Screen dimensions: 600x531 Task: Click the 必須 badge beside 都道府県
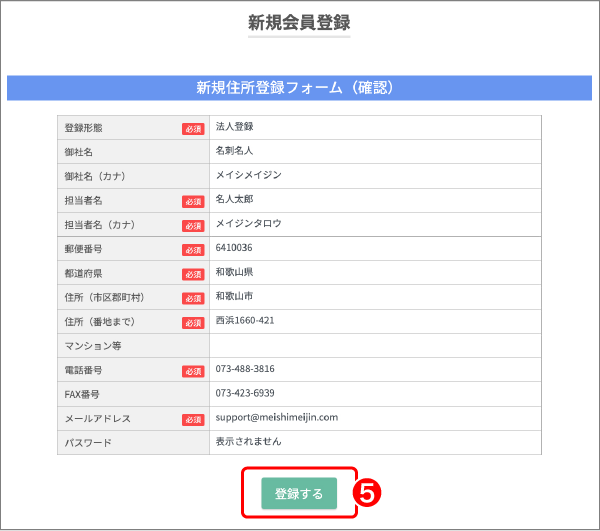193,274
